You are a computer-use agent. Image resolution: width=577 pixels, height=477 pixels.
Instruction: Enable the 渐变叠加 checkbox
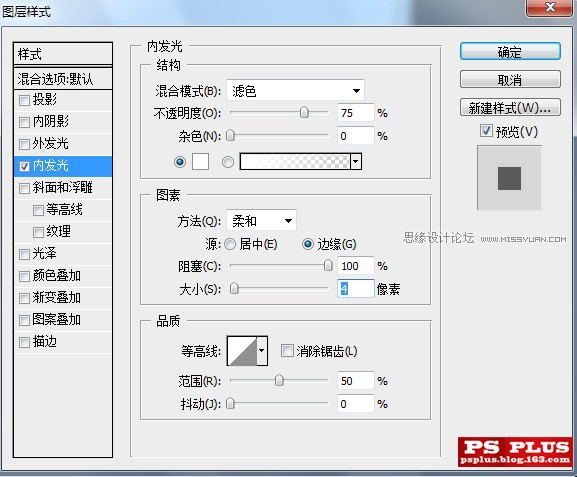[x=24, y=298]
